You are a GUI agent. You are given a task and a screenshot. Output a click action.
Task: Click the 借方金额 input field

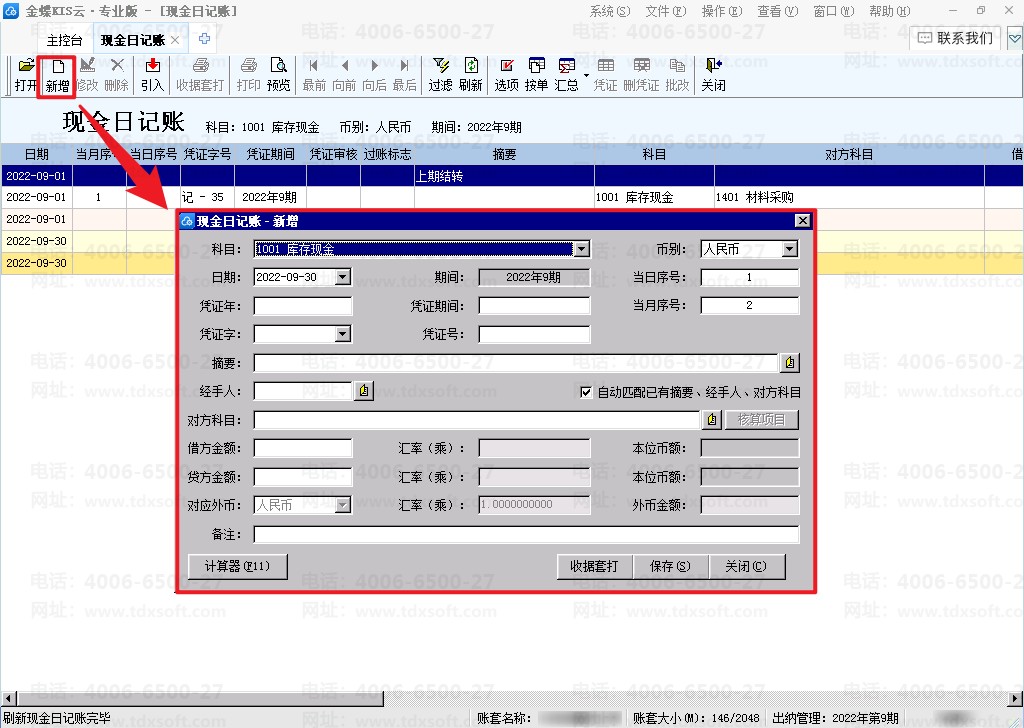[x=303, y=448]
